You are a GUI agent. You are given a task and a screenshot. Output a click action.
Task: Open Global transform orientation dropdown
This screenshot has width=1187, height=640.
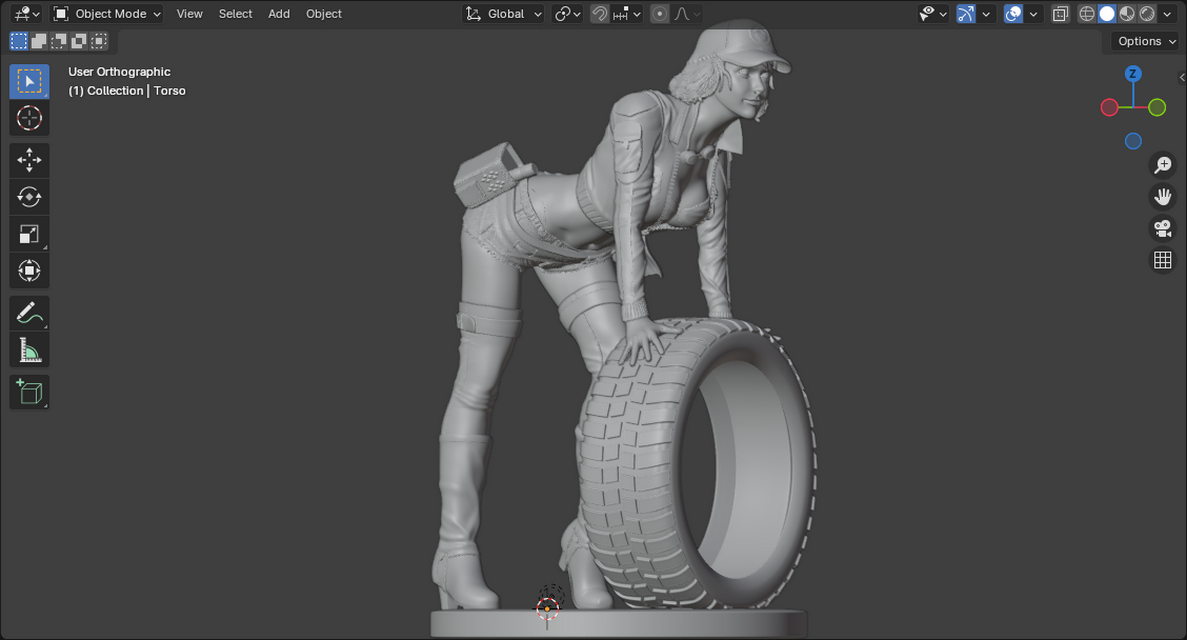(x=503, y=14)
